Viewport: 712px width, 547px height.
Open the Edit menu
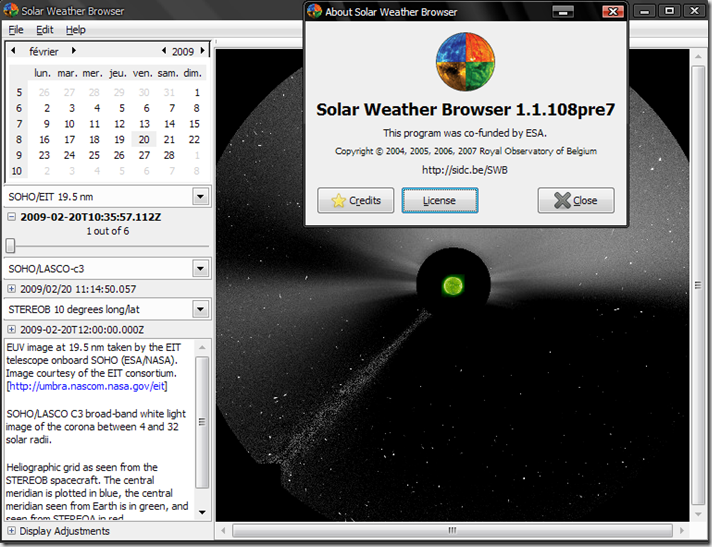44,30
